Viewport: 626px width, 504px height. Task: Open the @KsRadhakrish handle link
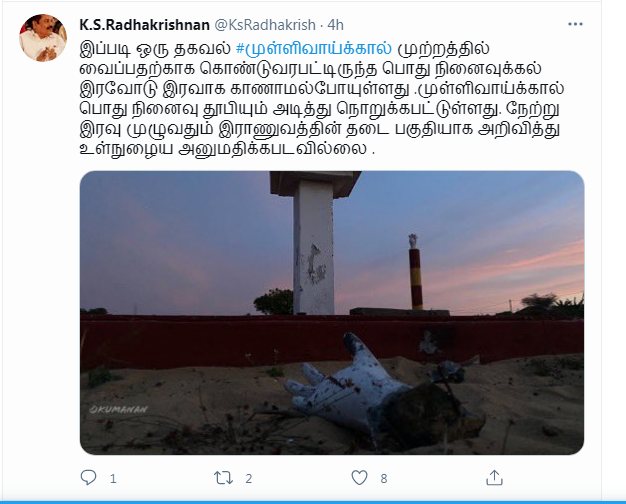pyautogui.click(x=265, y=25)
